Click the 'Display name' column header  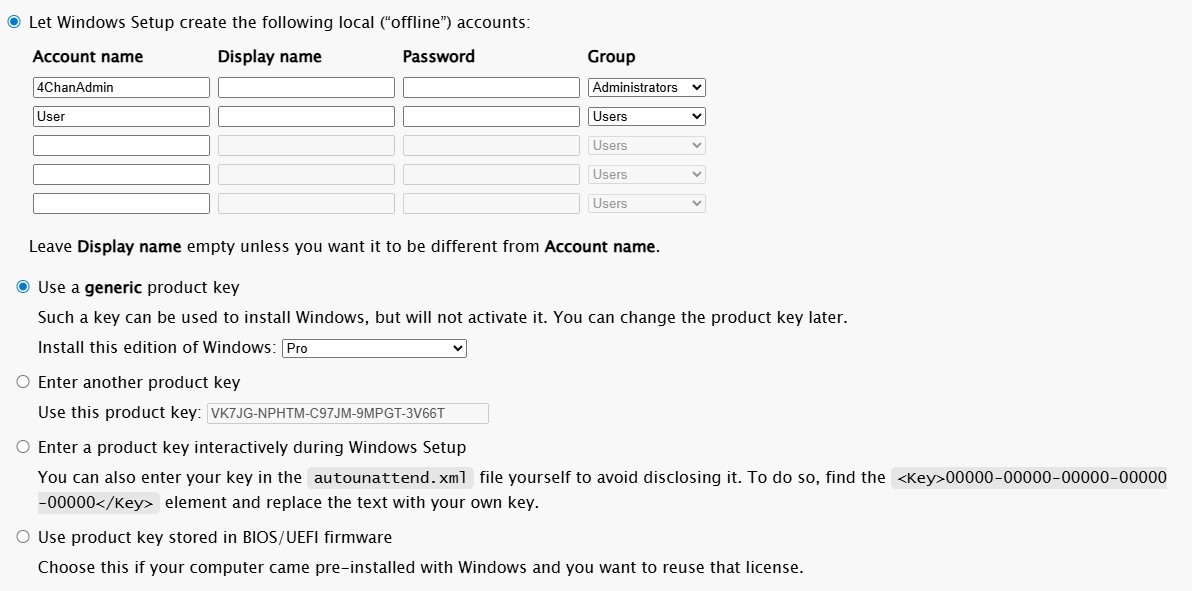click(x=270, y=57)
